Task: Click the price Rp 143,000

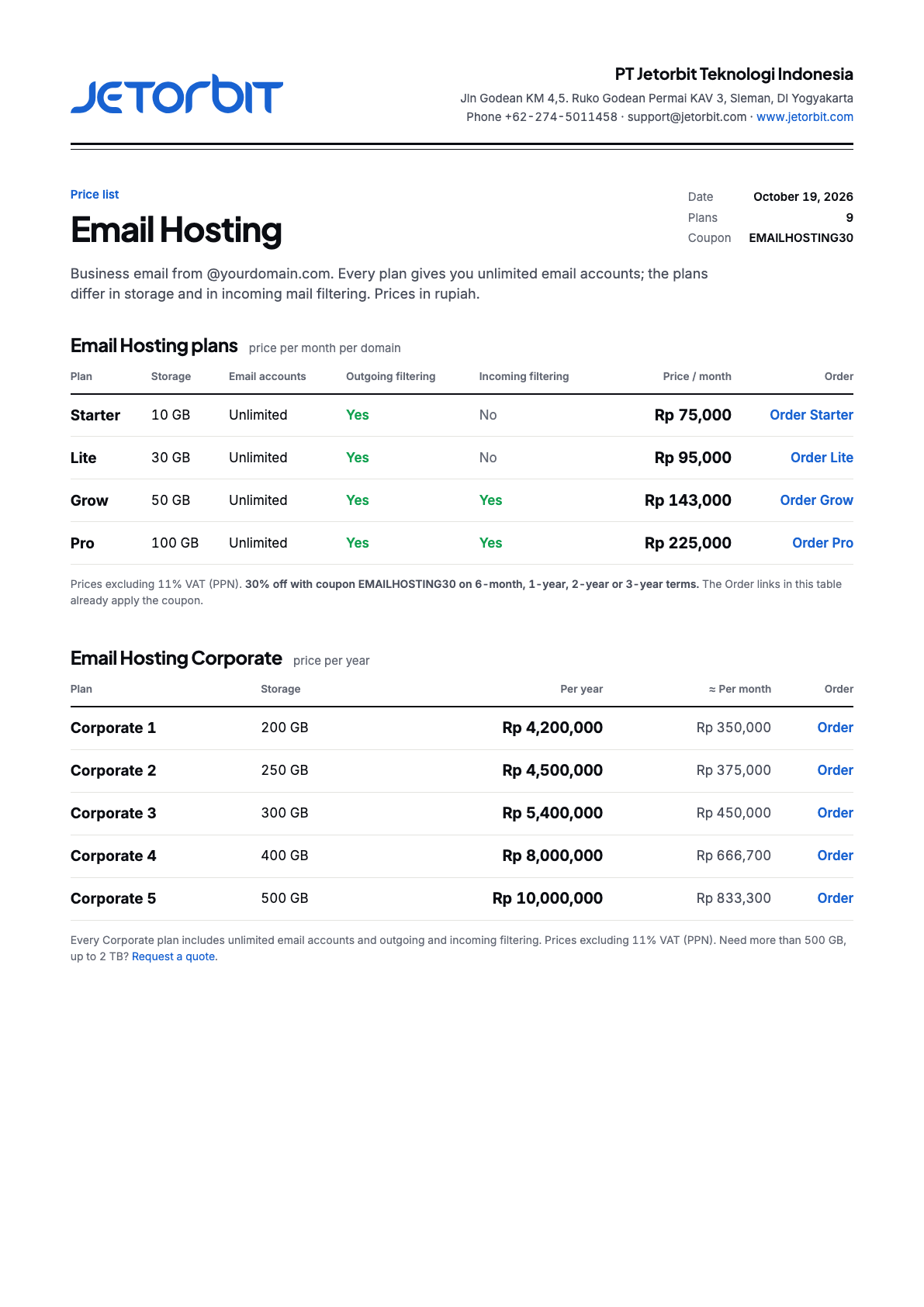Action: pos(687,500)
